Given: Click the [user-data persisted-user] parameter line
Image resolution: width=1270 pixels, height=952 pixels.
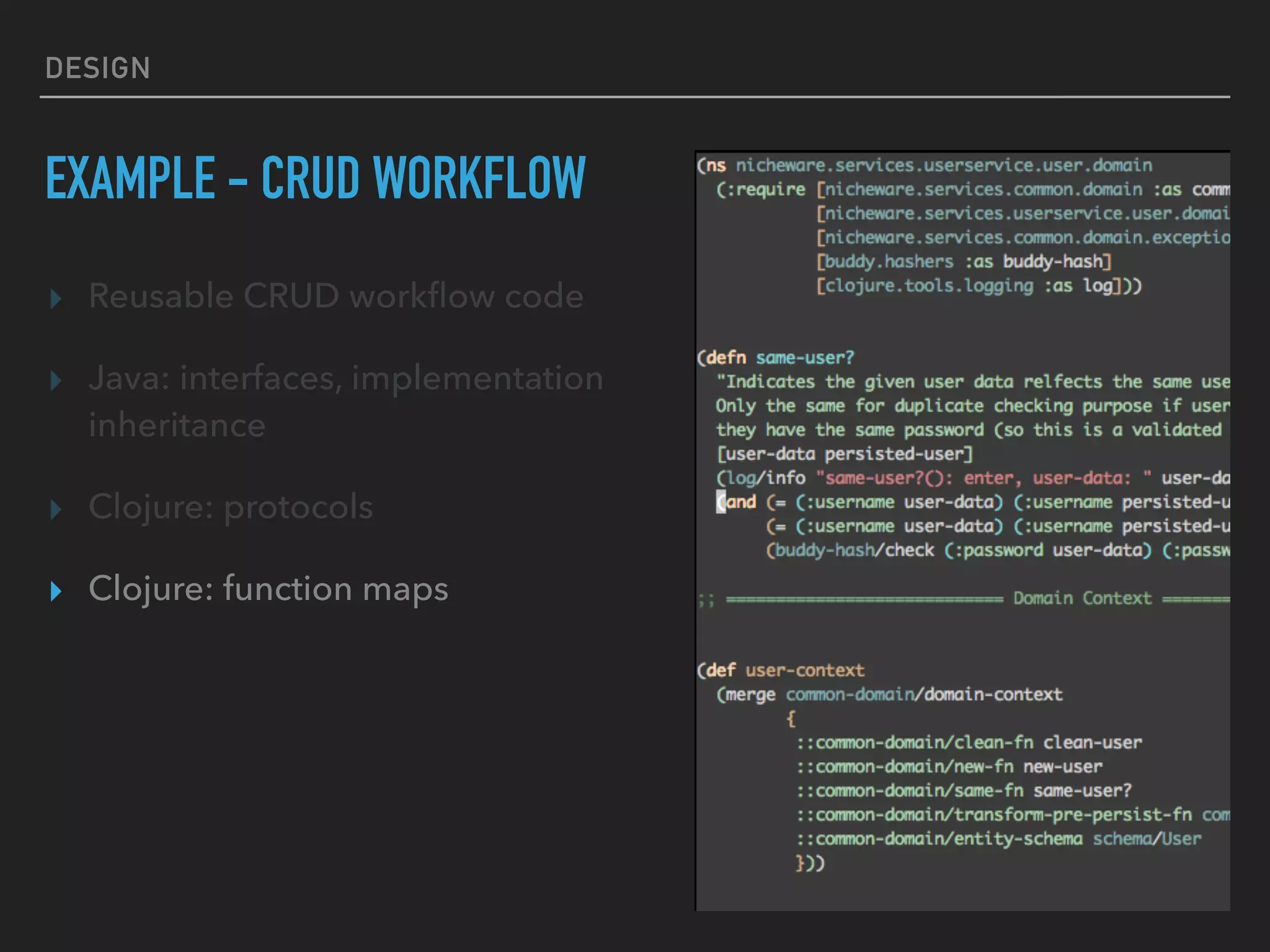Looking at the screenshot, I should 845,454.
